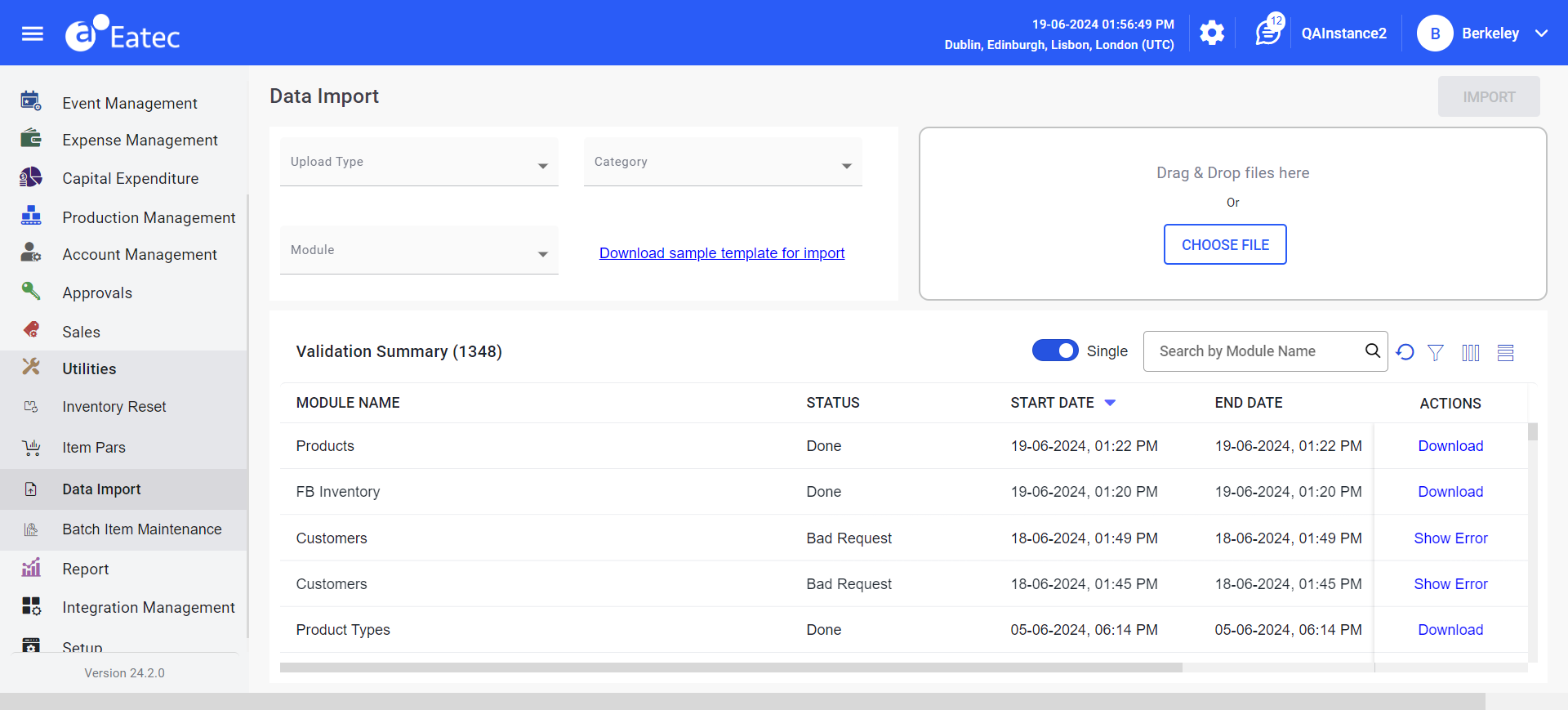This screenshot has height=710, width=1568.
Task: Click the Inventory Reset icon
Action: point(31,406)
